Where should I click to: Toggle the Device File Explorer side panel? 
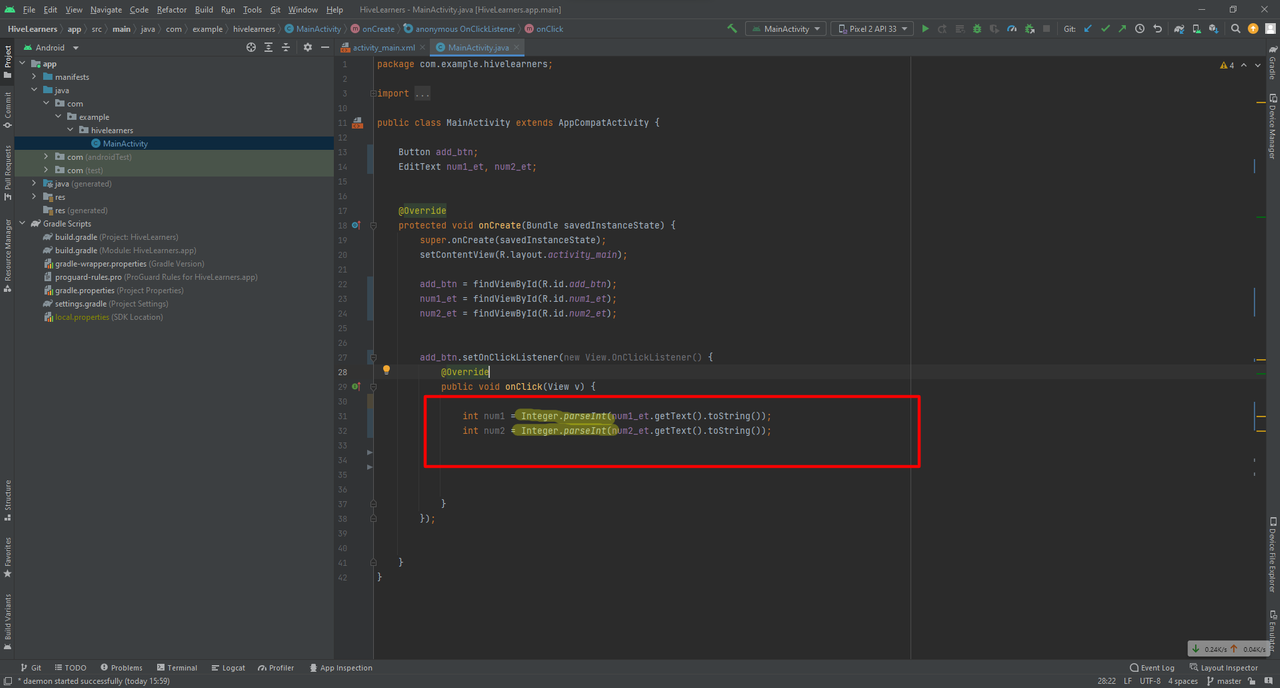pyautogui.click(x=1272, y=553)
